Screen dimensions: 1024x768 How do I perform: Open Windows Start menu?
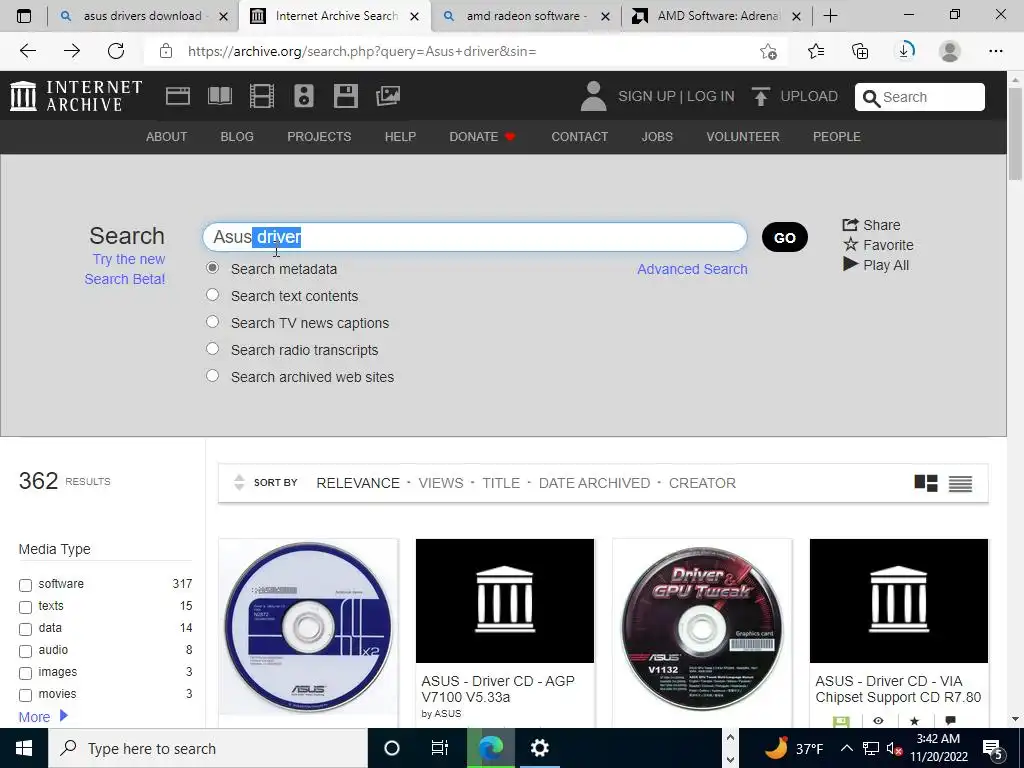(24, 748)
